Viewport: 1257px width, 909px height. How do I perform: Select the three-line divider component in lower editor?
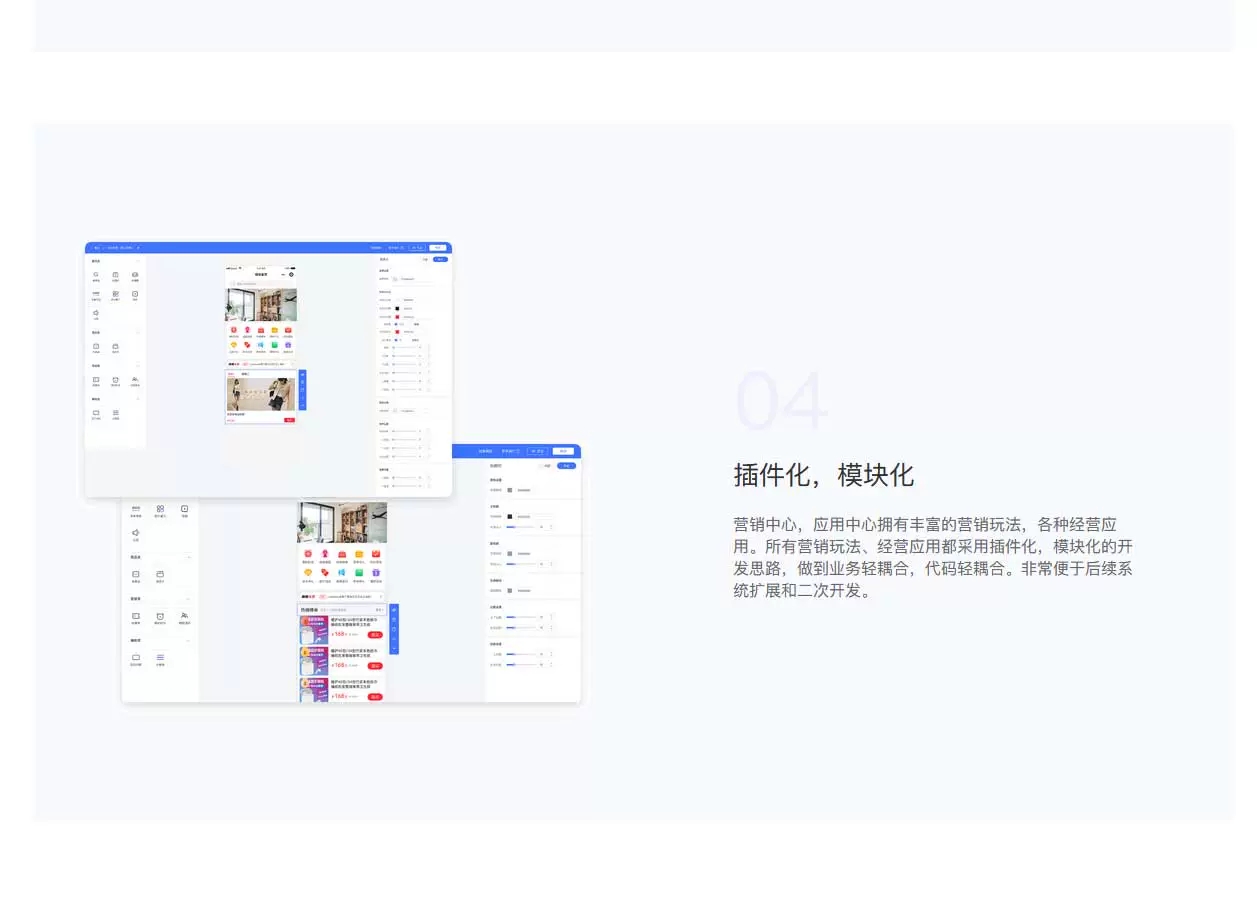tap(160, 658)
